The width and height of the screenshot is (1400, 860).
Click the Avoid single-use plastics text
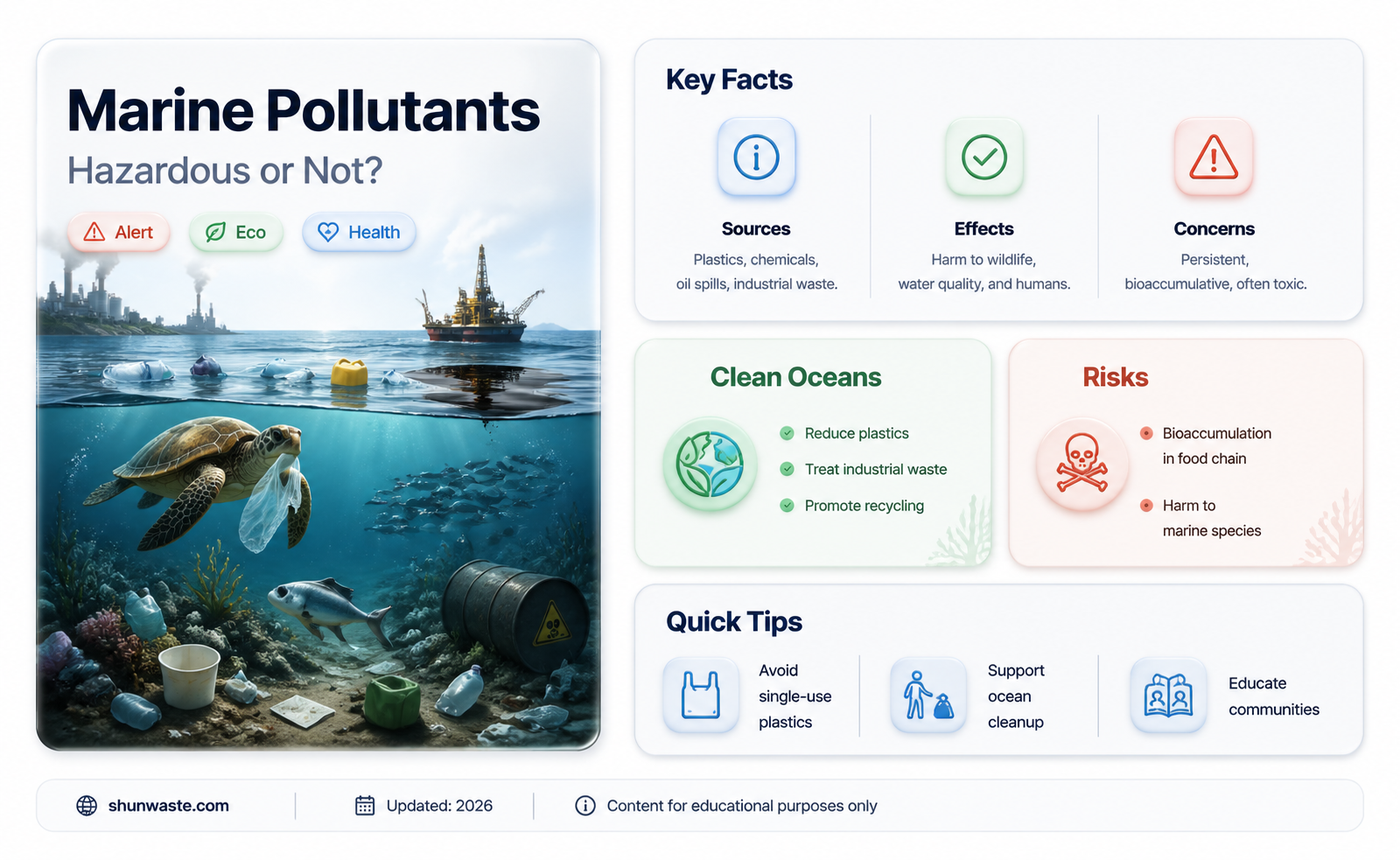794,696
